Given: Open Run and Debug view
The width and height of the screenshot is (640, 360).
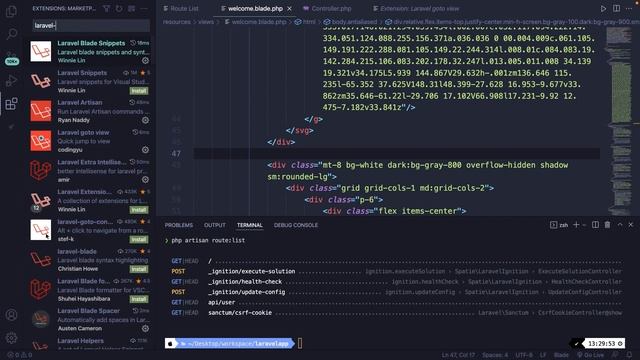Looking at the screenshot, I should (11, 80).
